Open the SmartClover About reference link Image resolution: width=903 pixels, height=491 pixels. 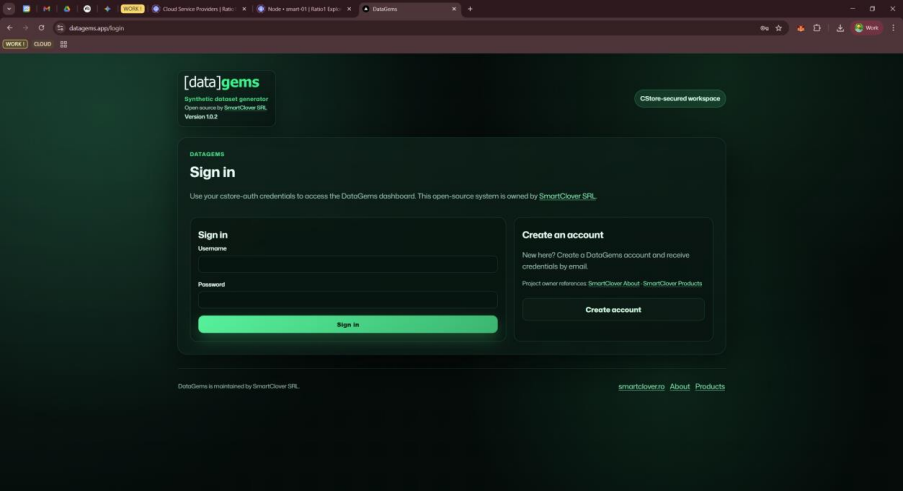[x=613, y=283]
